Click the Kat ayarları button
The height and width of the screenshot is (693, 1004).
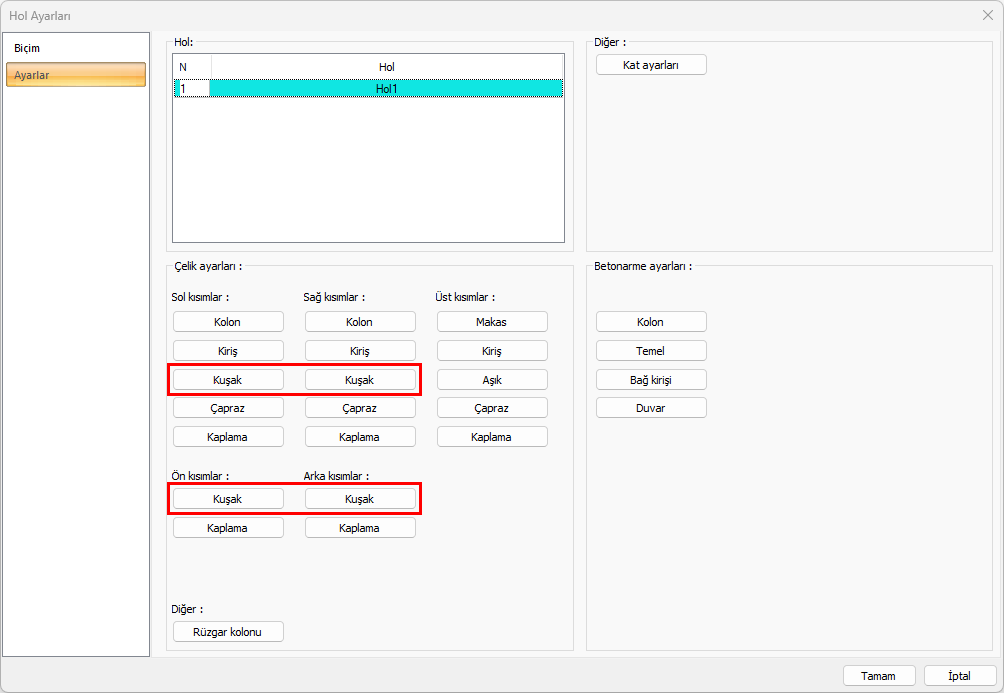click(651, 65)
